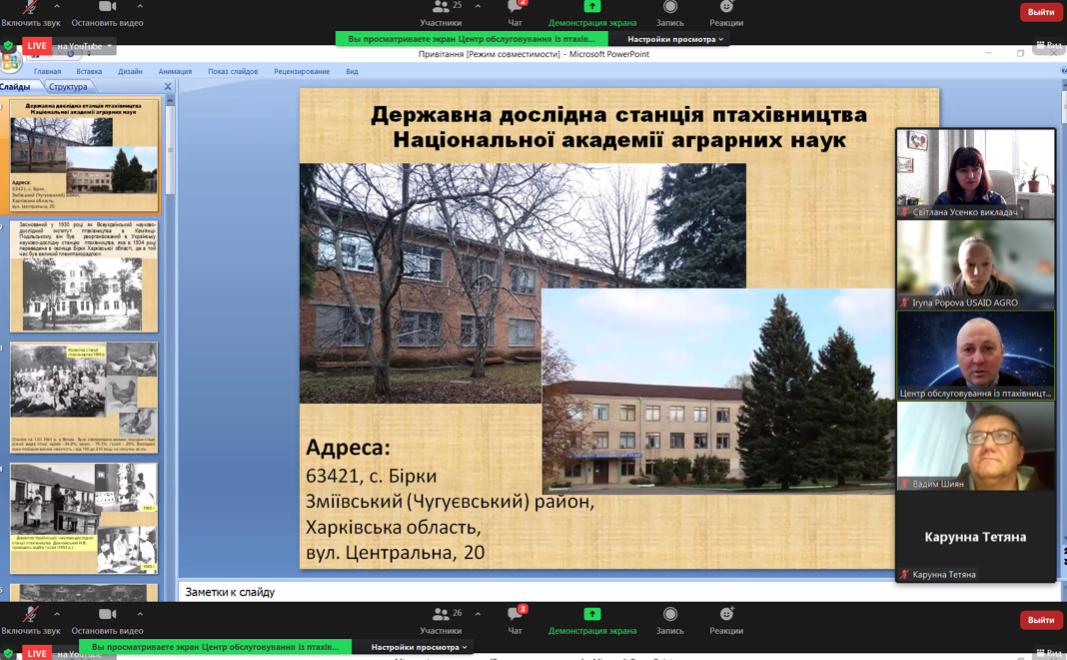Click the address line 'вул. Центральна, 20'
Screen dimensions: 1067x660
tap(395, 552)
